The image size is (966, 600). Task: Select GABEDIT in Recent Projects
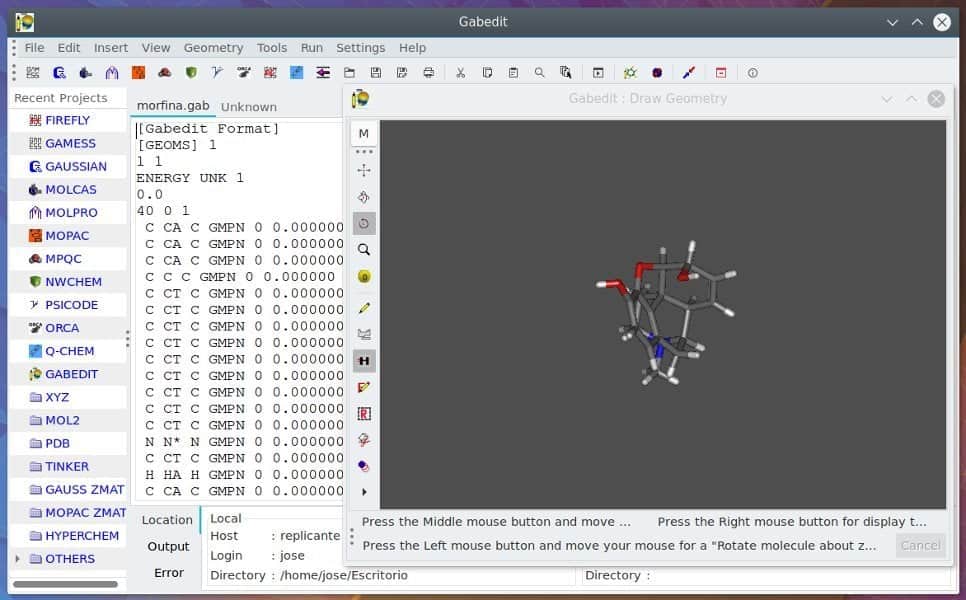[x=68, y=374]
